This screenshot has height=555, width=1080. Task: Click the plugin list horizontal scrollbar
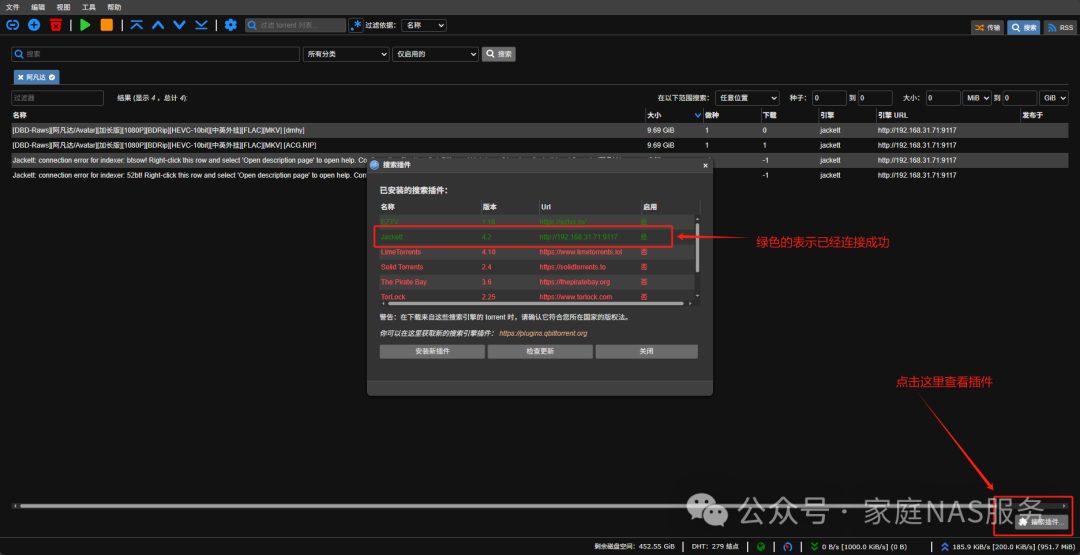[x=534, y=303]
